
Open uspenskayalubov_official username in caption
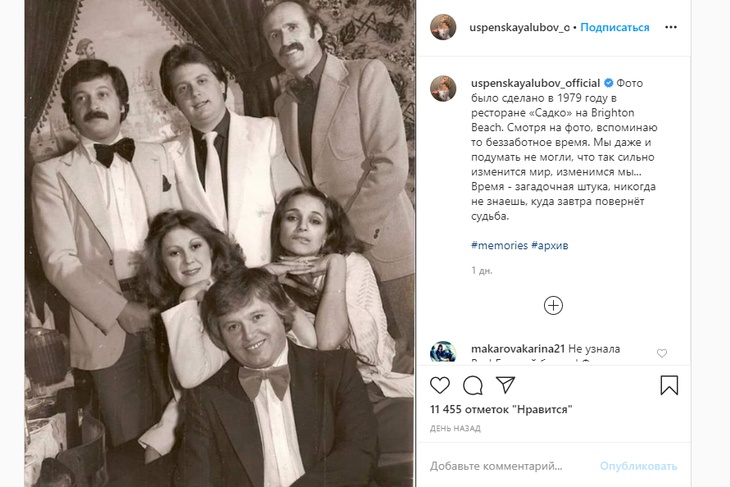(535, 82)
